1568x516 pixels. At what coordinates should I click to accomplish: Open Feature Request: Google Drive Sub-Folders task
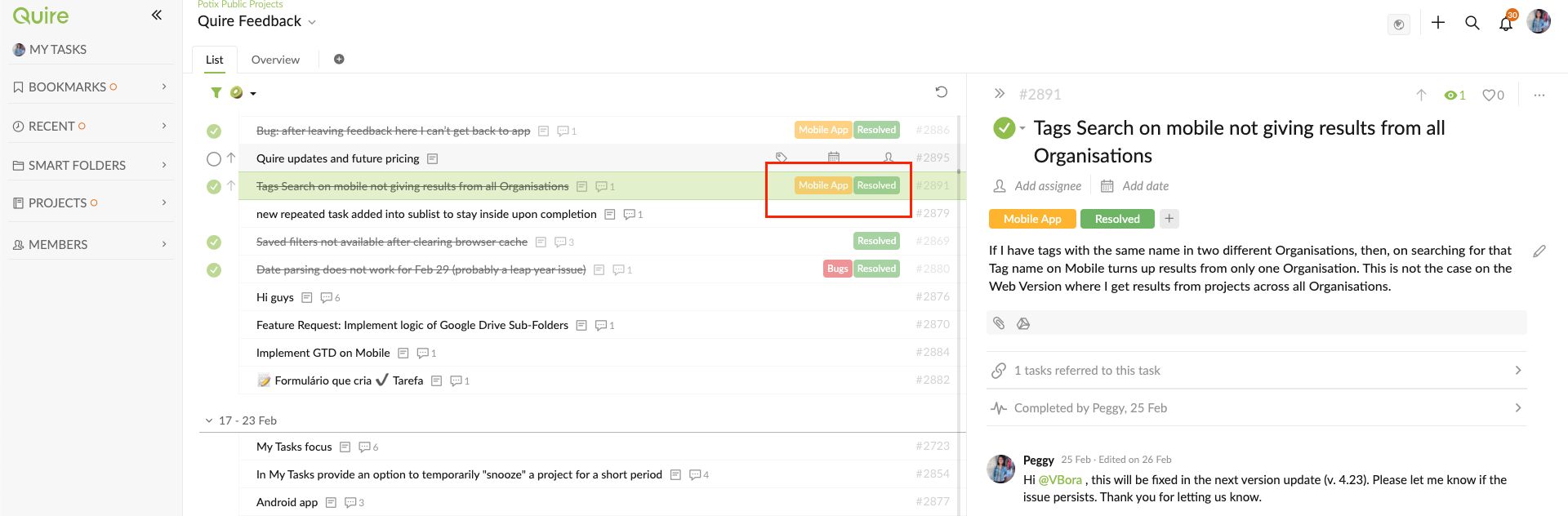(412, 325)
